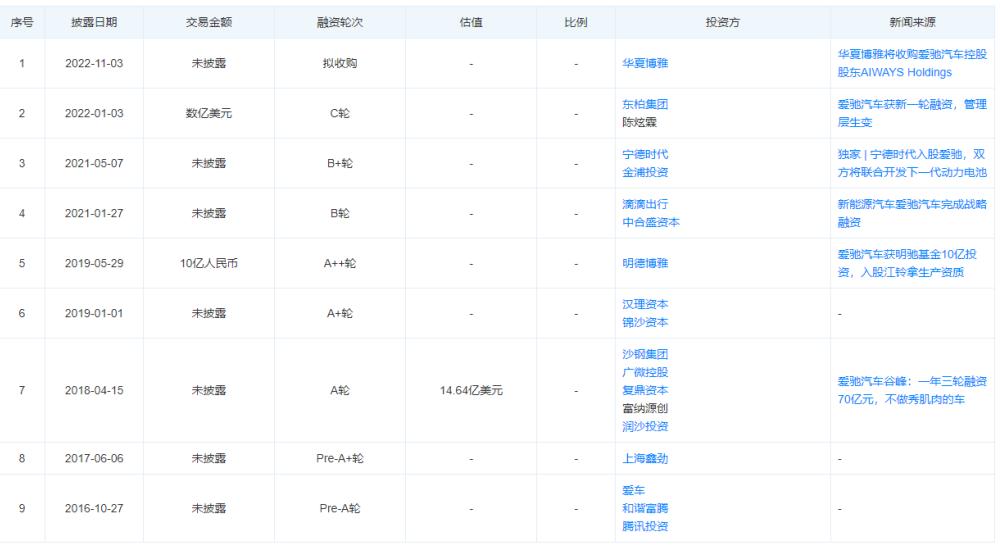Viewport: 1000px width, 550px height.
Task: Click the 数亿美元 amount cell
Action: point(209,113)
